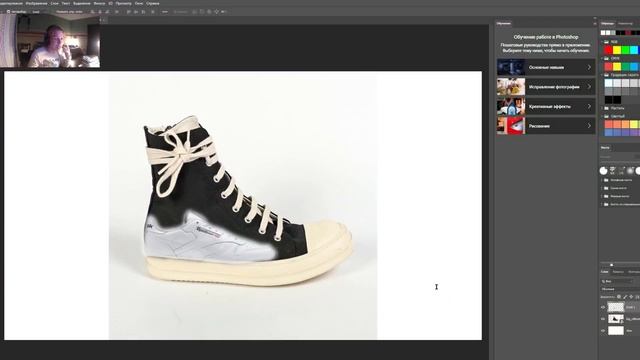The height and width of the screenshot is (360, 640).
Task: Click the brush thumbnail size slider handle
Action: click(x=611, y=265)
